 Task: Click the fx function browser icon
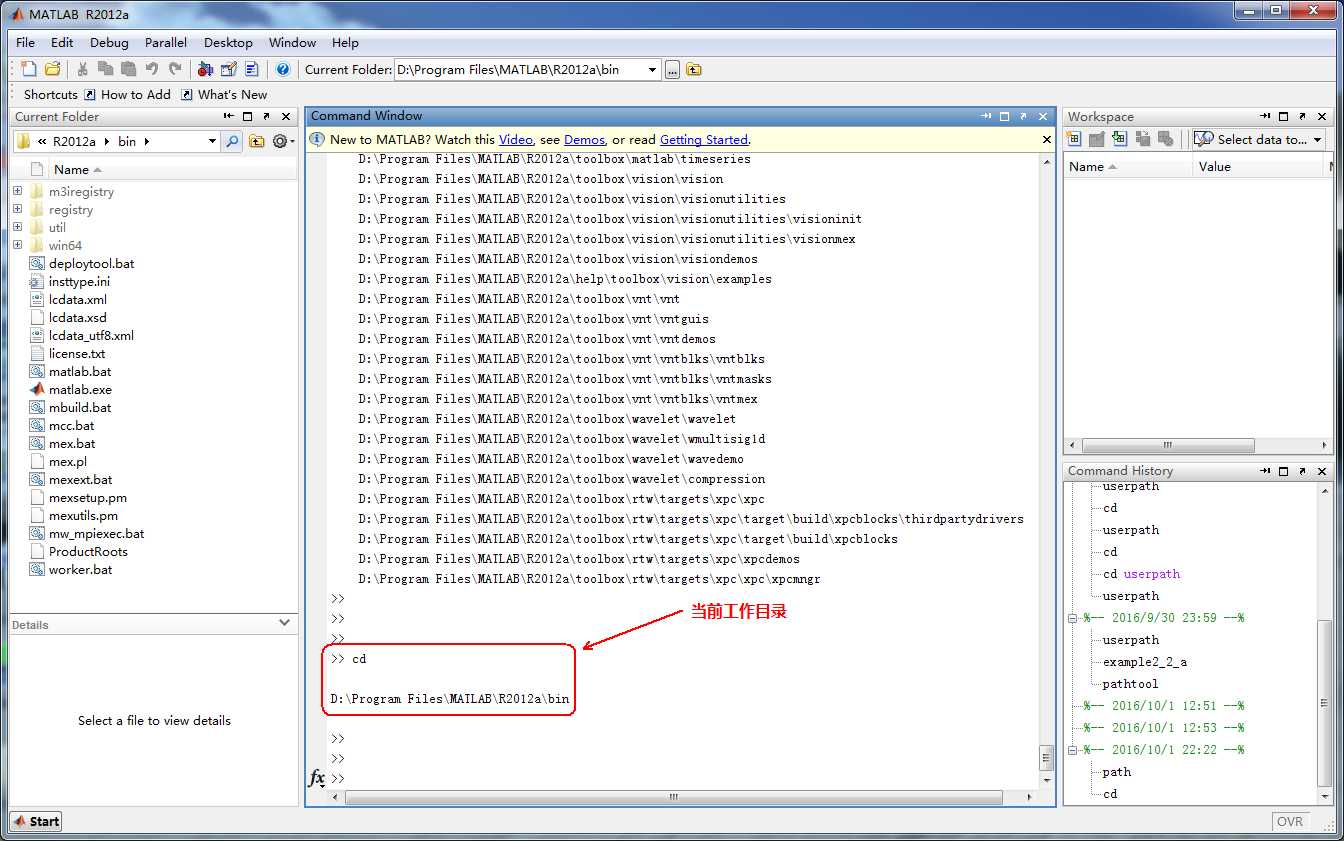[316, 777]
